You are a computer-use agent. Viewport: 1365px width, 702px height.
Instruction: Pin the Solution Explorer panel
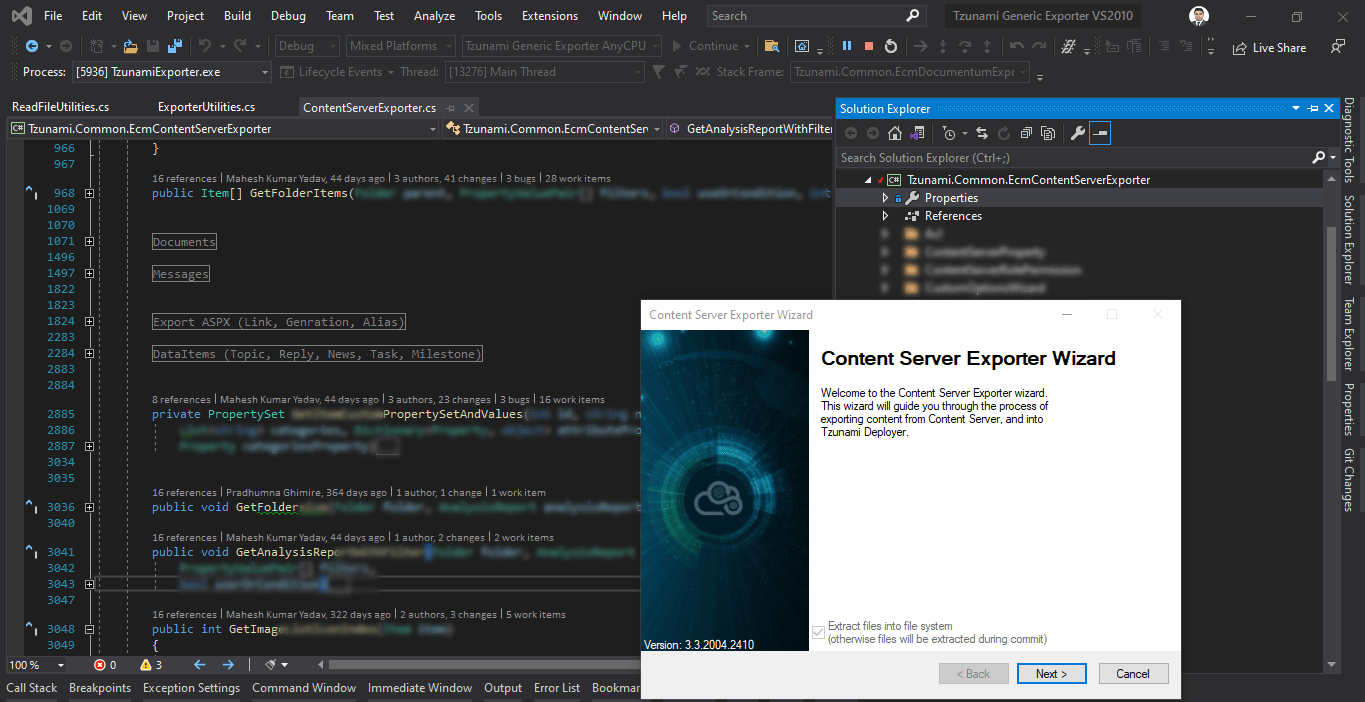(1313, 108)
